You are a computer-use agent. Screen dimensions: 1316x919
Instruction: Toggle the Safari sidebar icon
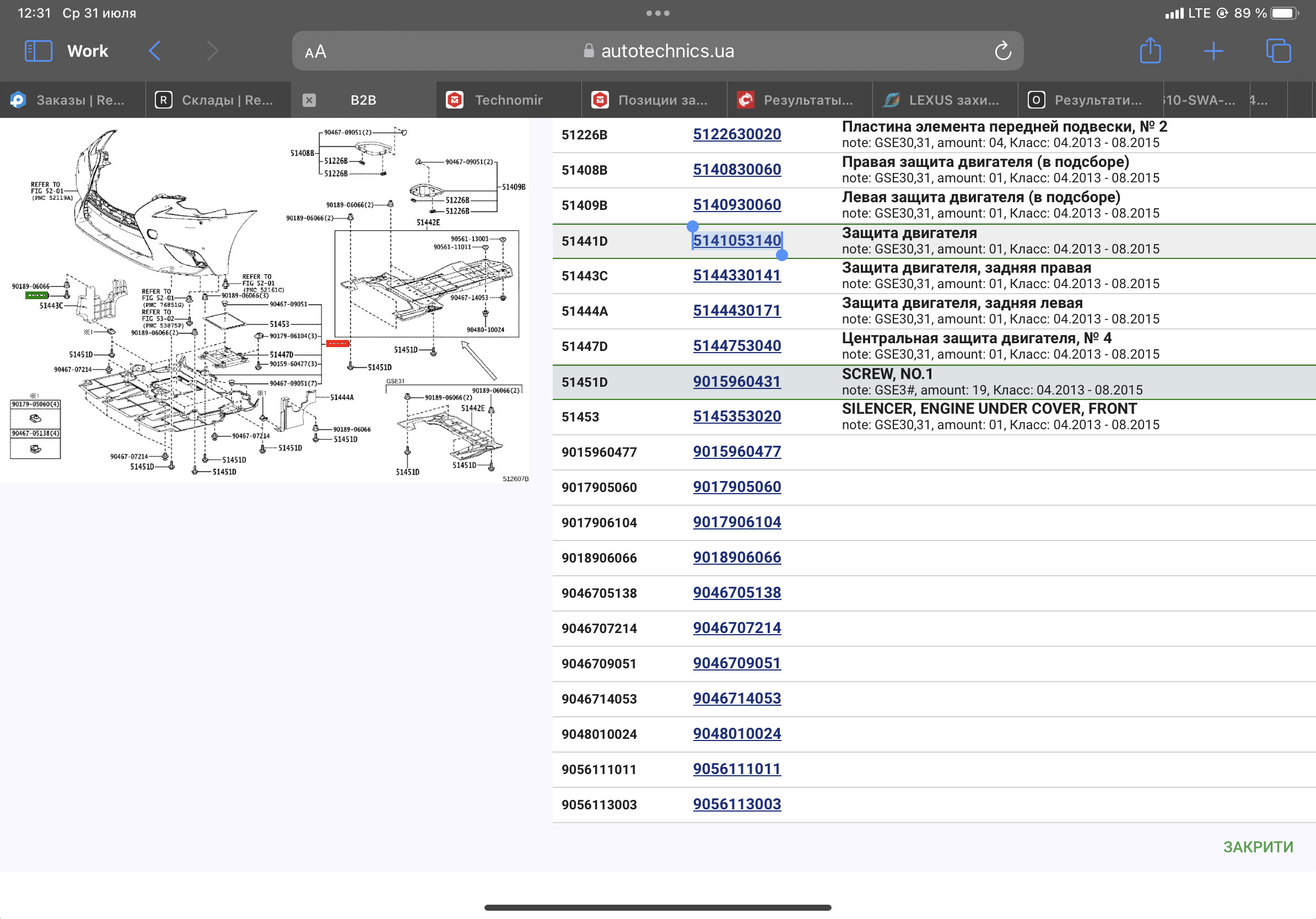(x=39, y=51)
